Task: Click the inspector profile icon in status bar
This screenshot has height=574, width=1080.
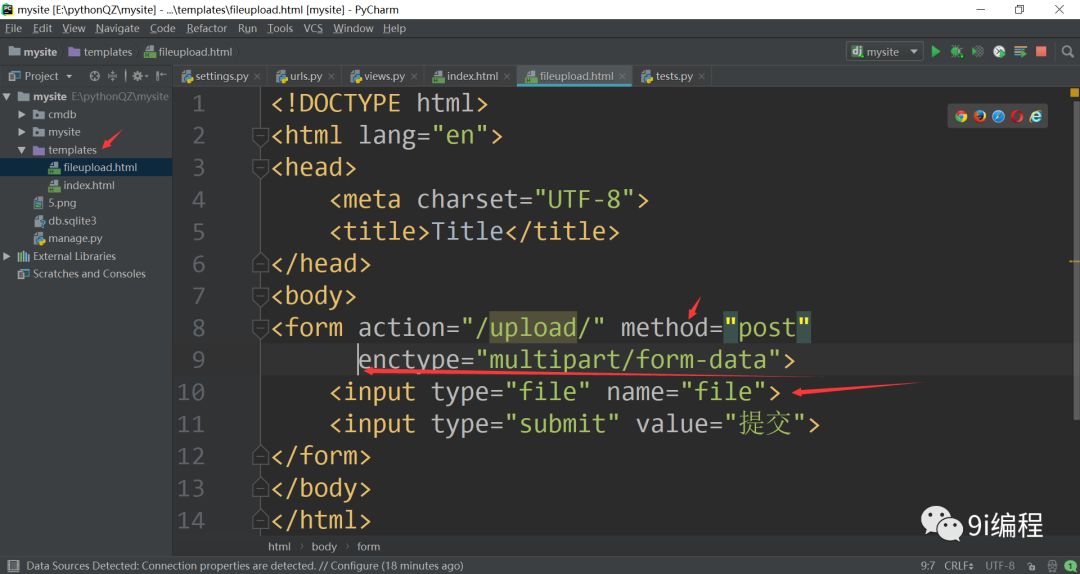Action: (x=1050, y=566)
